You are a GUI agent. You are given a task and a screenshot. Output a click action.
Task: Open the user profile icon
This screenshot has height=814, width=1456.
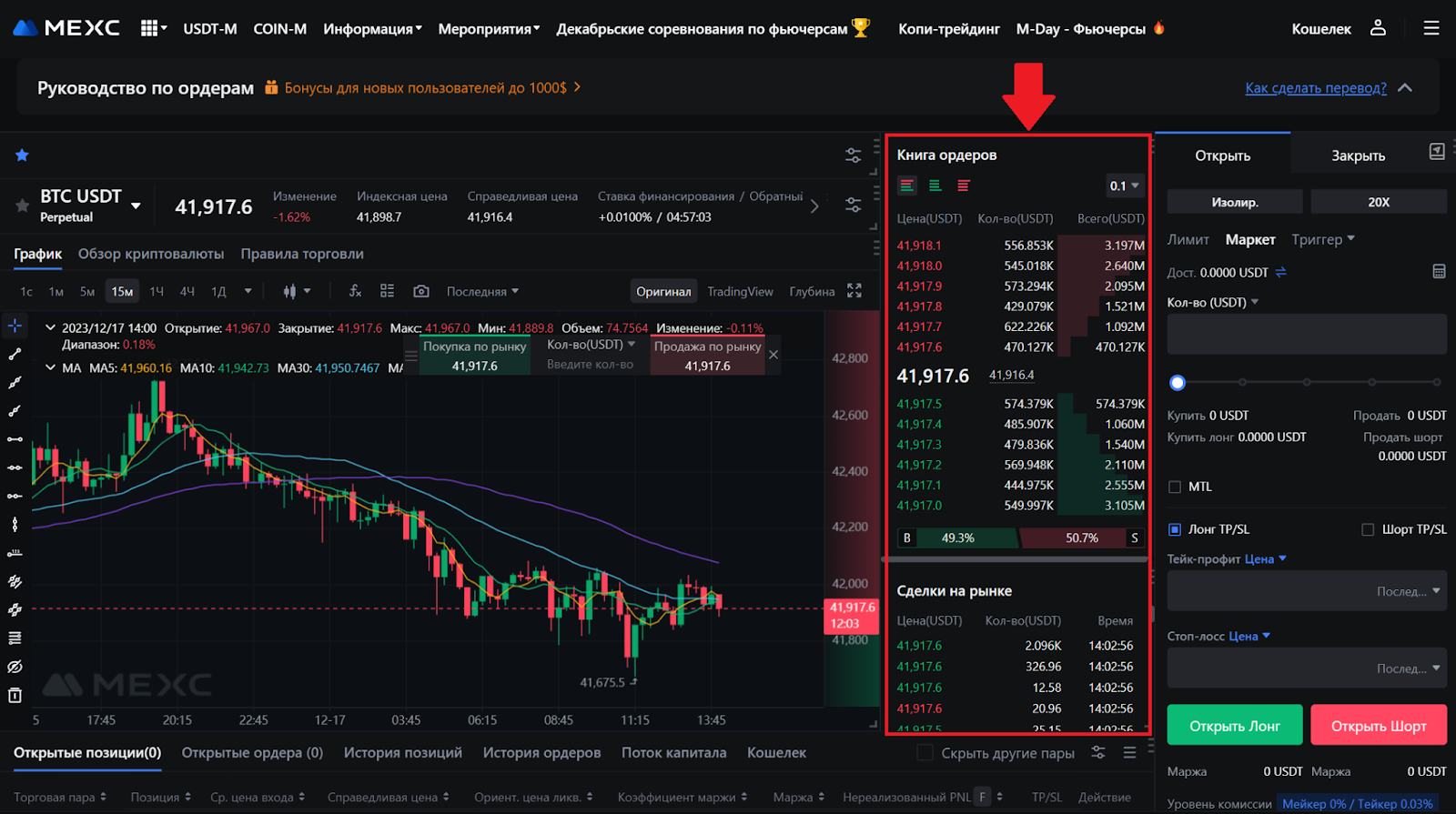1378,28
